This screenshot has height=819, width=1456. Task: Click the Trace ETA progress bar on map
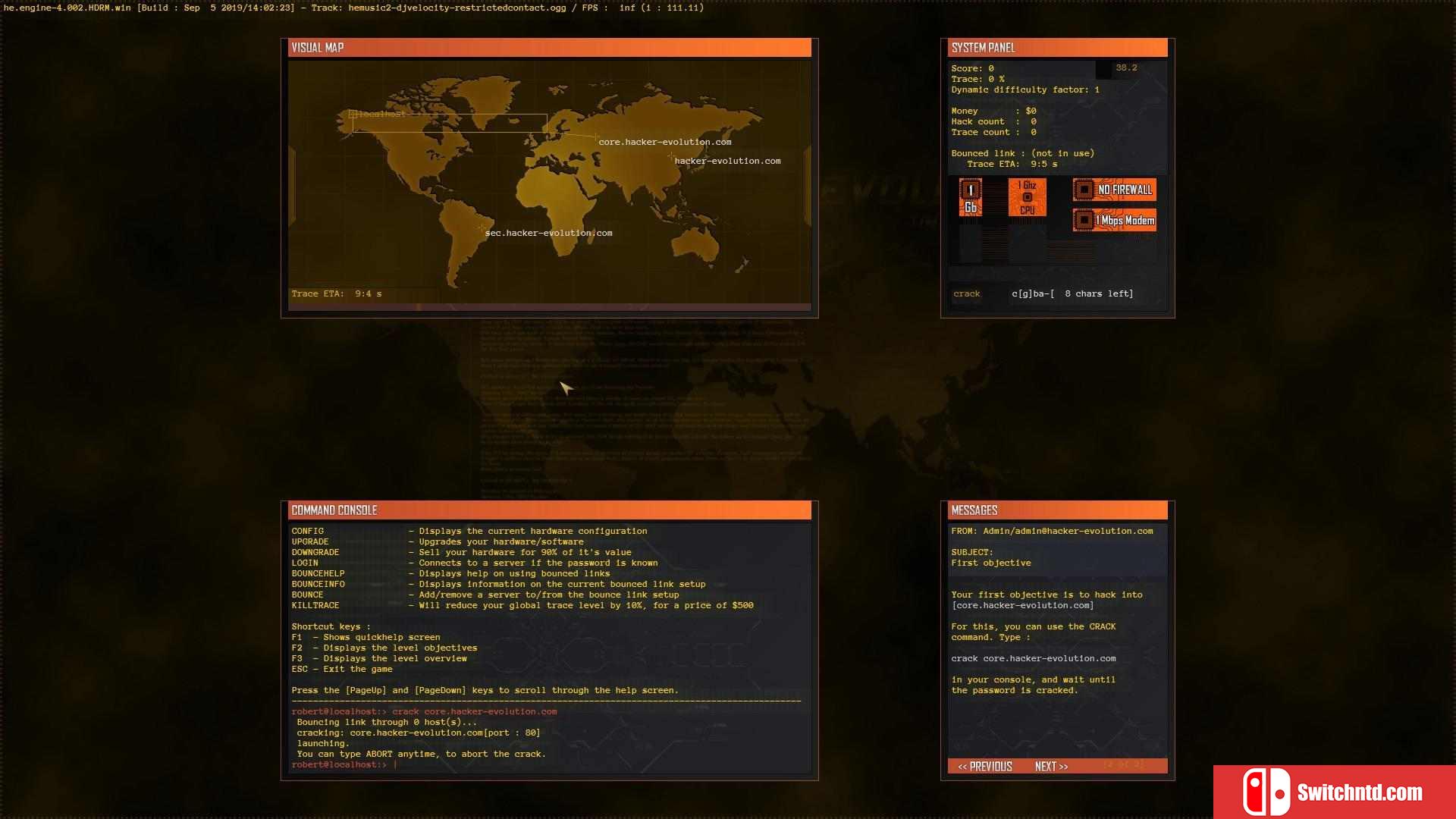[550, 307]
